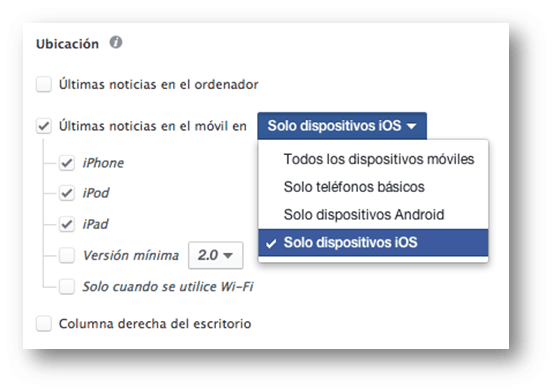This screenshot has height=392, width=552.
Task: Choose Solo teléfonos básicos from menu
Action: 373,187
